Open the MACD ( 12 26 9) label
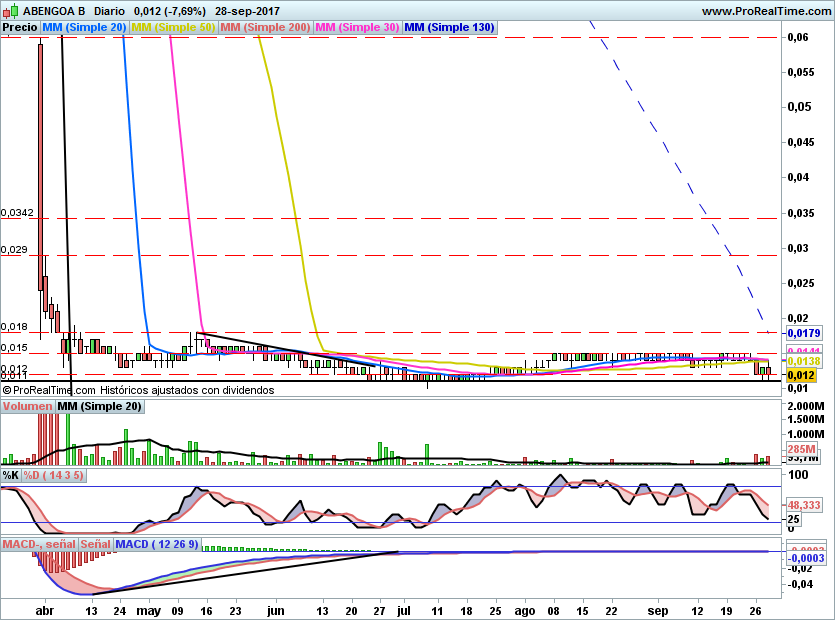 157,544
